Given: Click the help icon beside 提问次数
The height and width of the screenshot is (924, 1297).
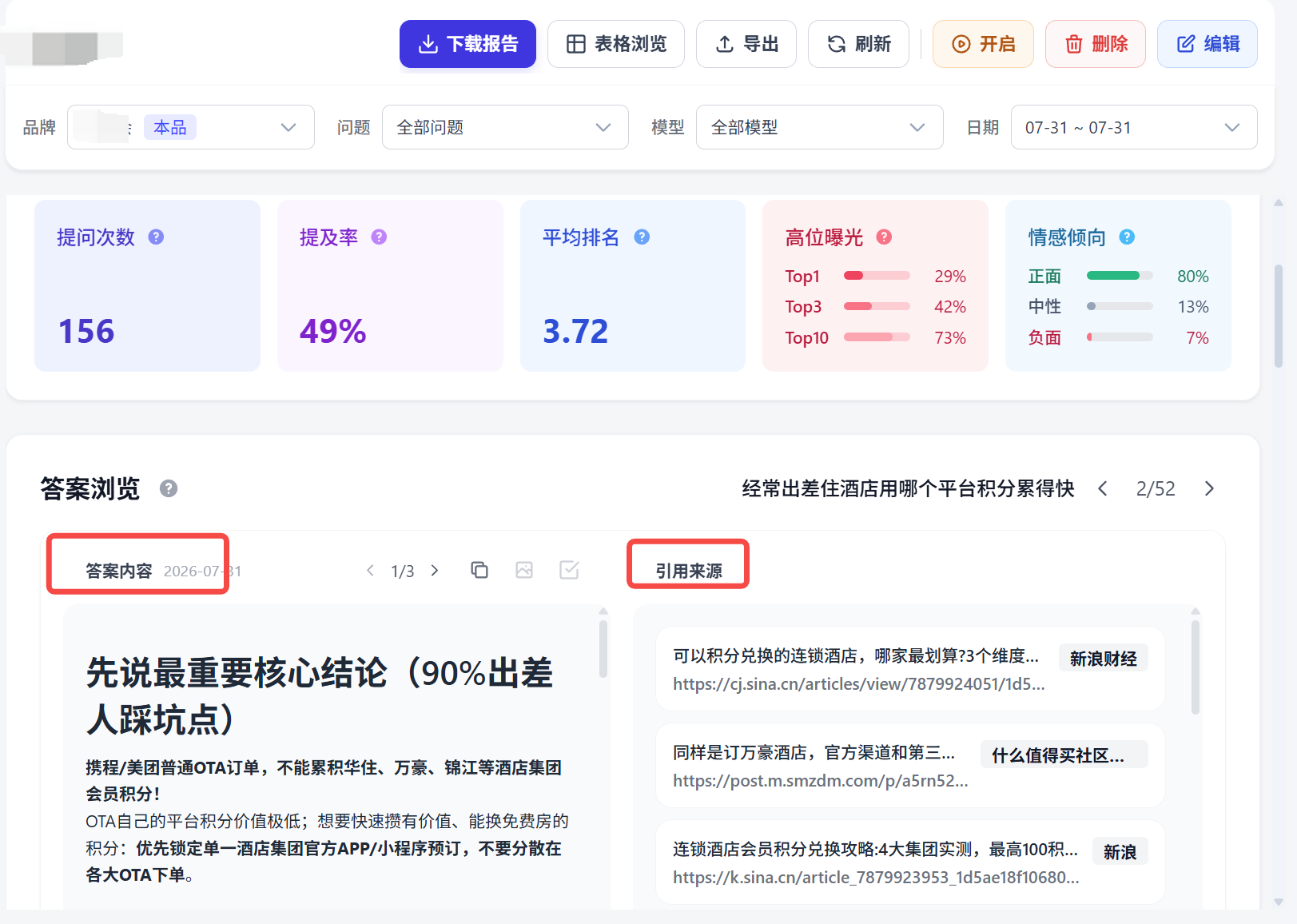Looking at the screenshot, I should click(156, 237).
